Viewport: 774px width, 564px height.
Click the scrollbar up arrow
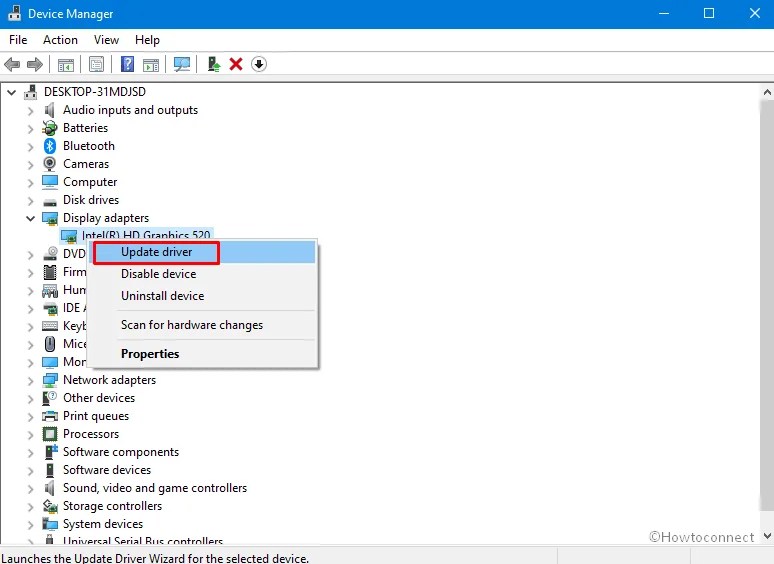click(767, 92)
